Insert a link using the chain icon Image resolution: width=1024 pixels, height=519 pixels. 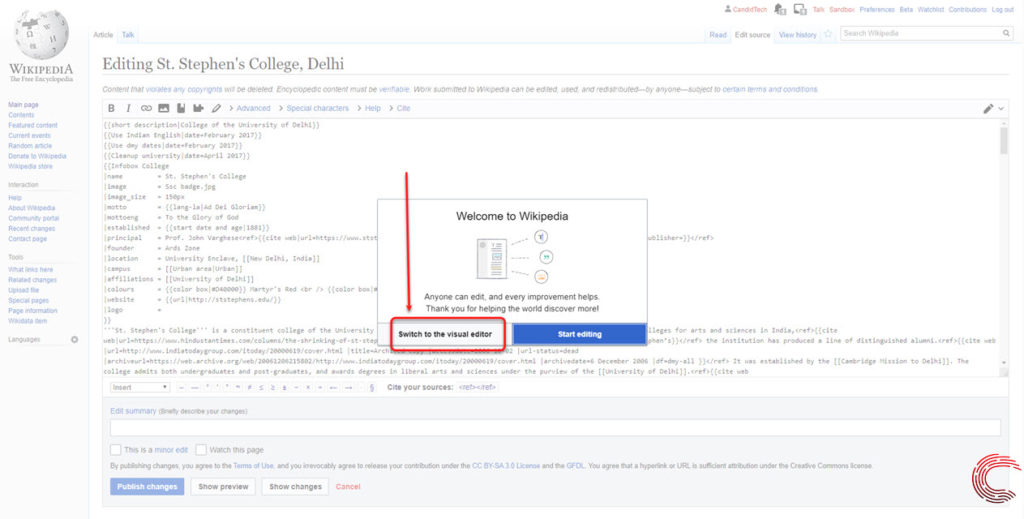pos(146,108)
